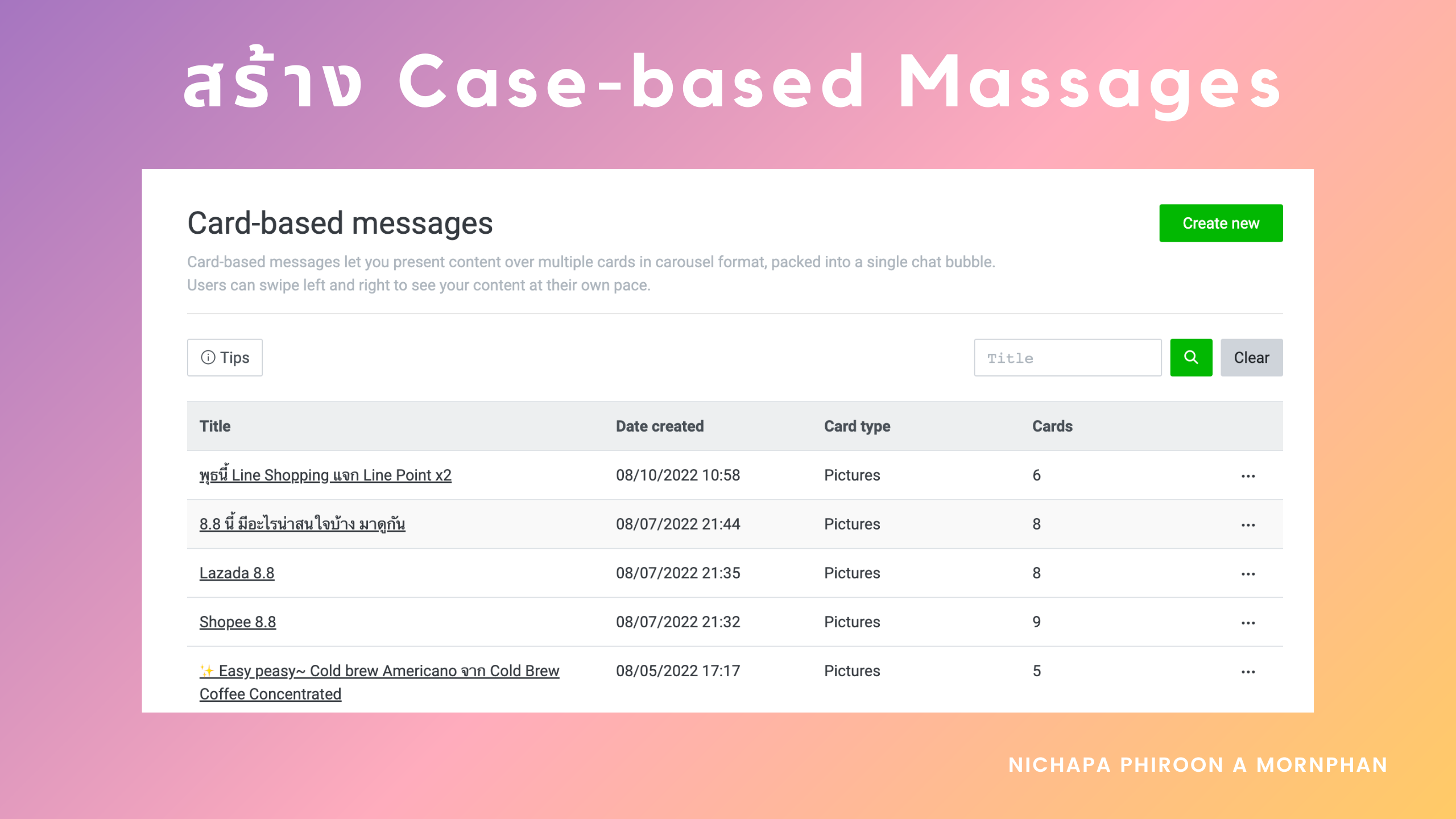Open the พุธนี้ Line Shopping message link
This screenshot has height=819, width=1456.
tap(325, 474)
